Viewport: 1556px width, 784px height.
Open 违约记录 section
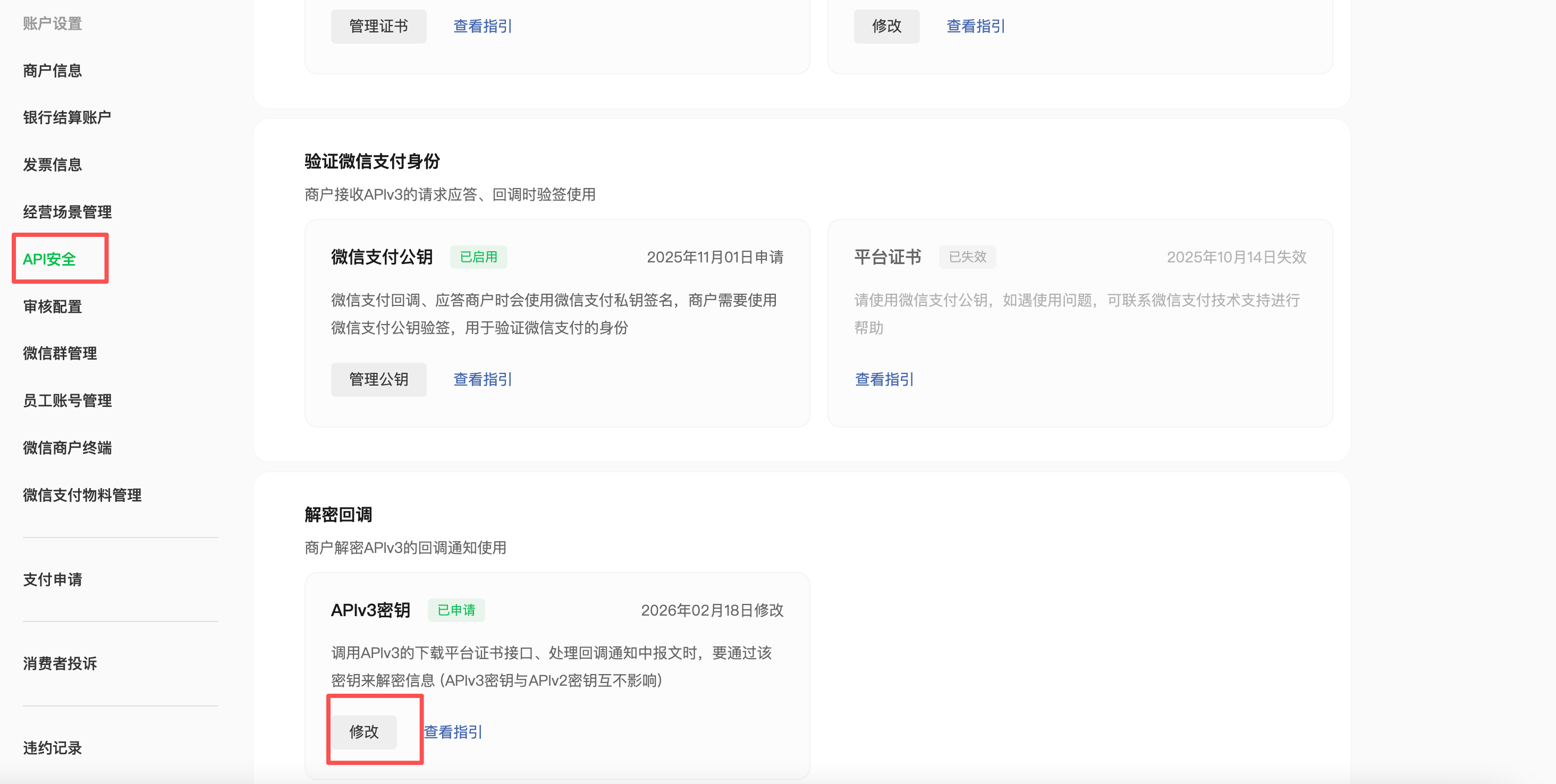click(x=52, y=748)
